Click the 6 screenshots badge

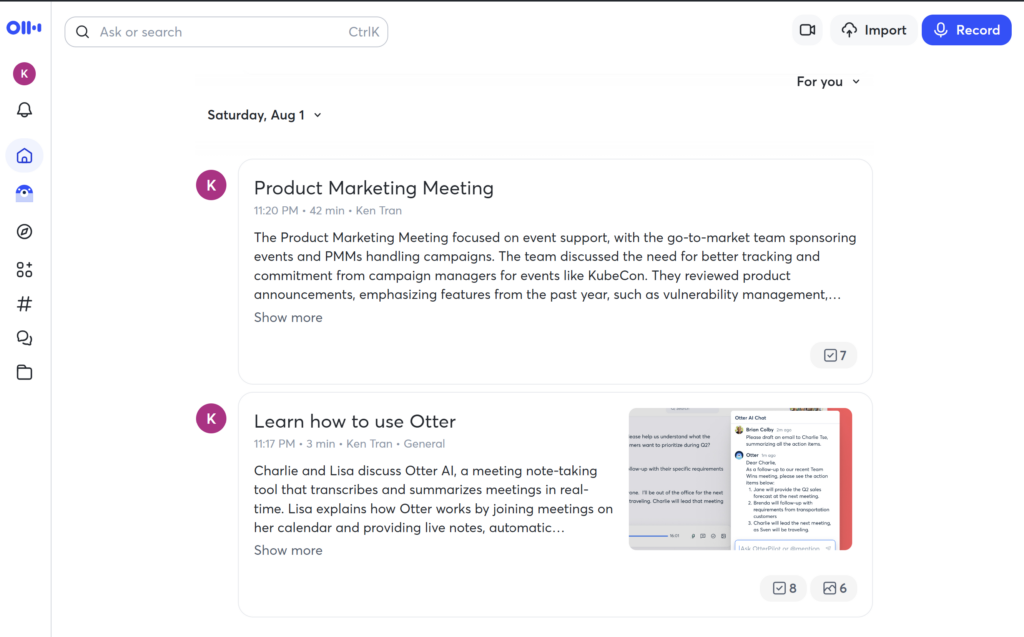coord(834,588)
